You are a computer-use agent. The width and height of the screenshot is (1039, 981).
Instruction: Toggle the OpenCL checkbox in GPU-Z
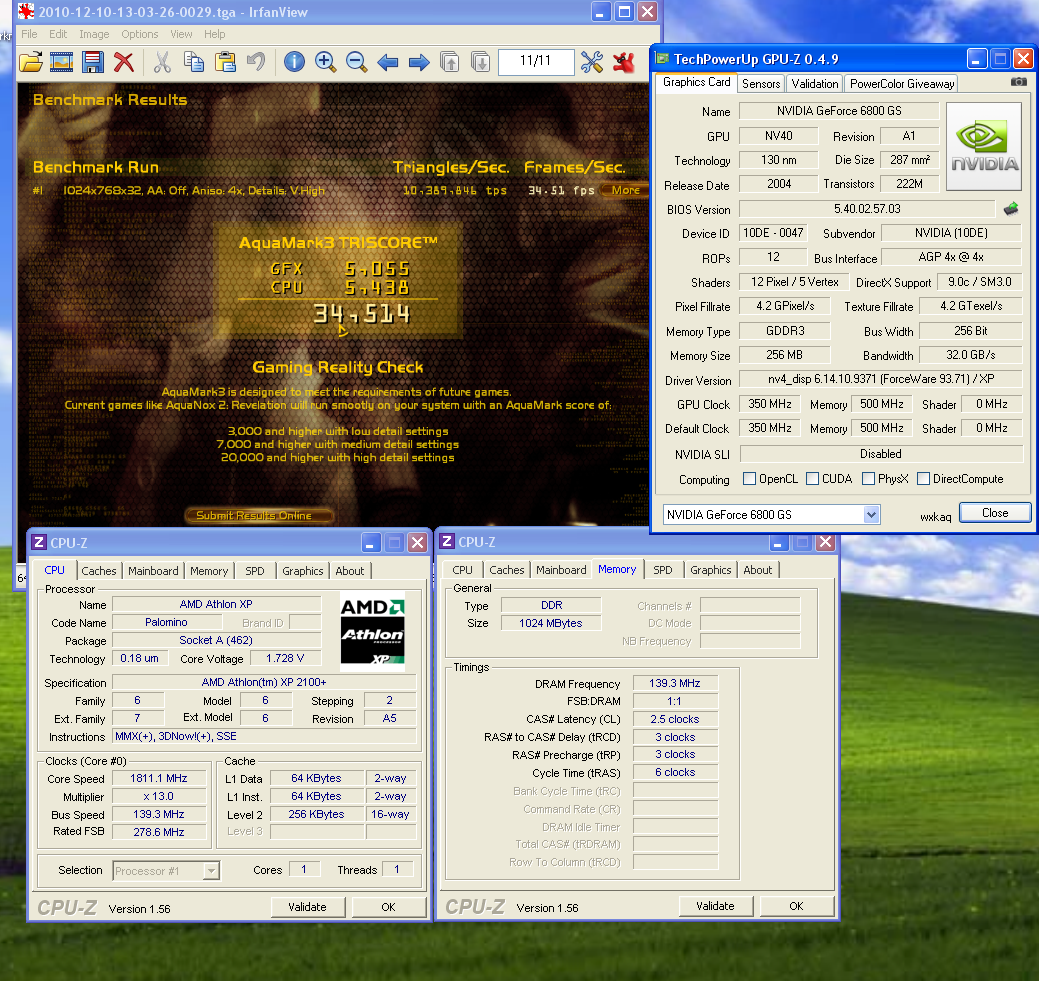pyautogui.click(x=749, y=479)
